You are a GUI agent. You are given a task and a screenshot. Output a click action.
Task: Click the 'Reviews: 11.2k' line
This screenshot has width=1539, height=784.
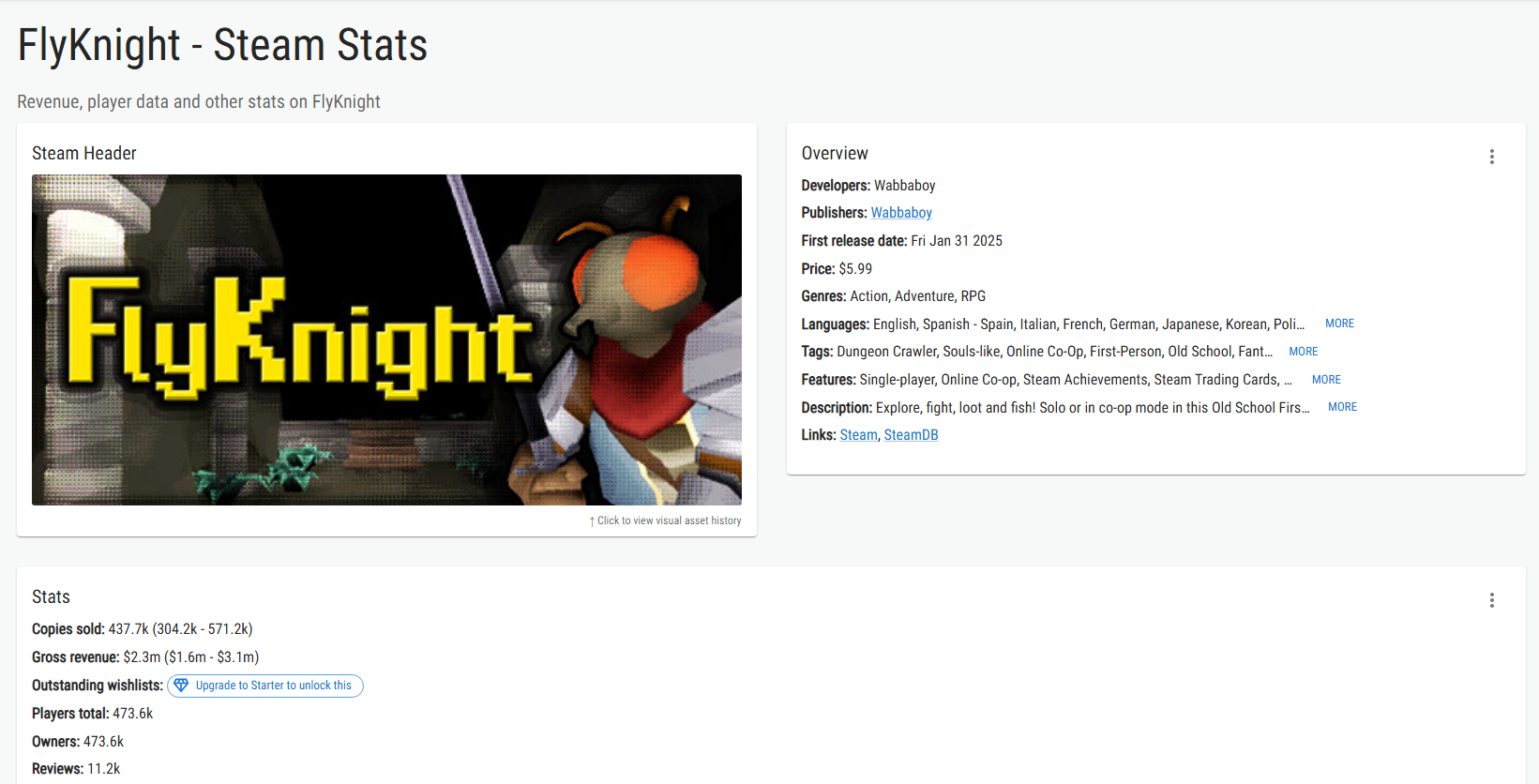coord(76,769)
